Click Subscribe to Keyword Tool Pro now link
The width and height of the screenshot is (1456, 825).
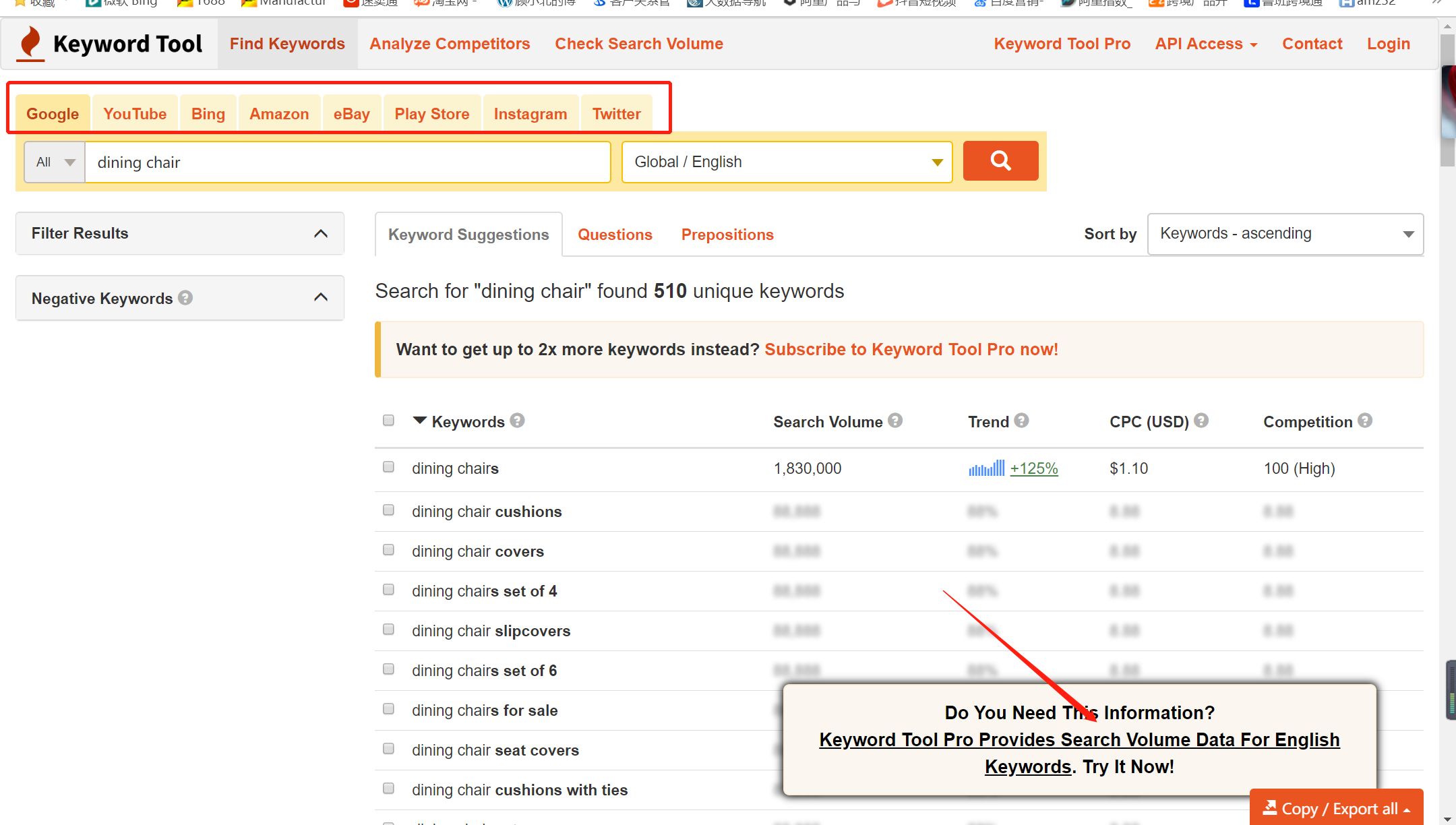911,349
